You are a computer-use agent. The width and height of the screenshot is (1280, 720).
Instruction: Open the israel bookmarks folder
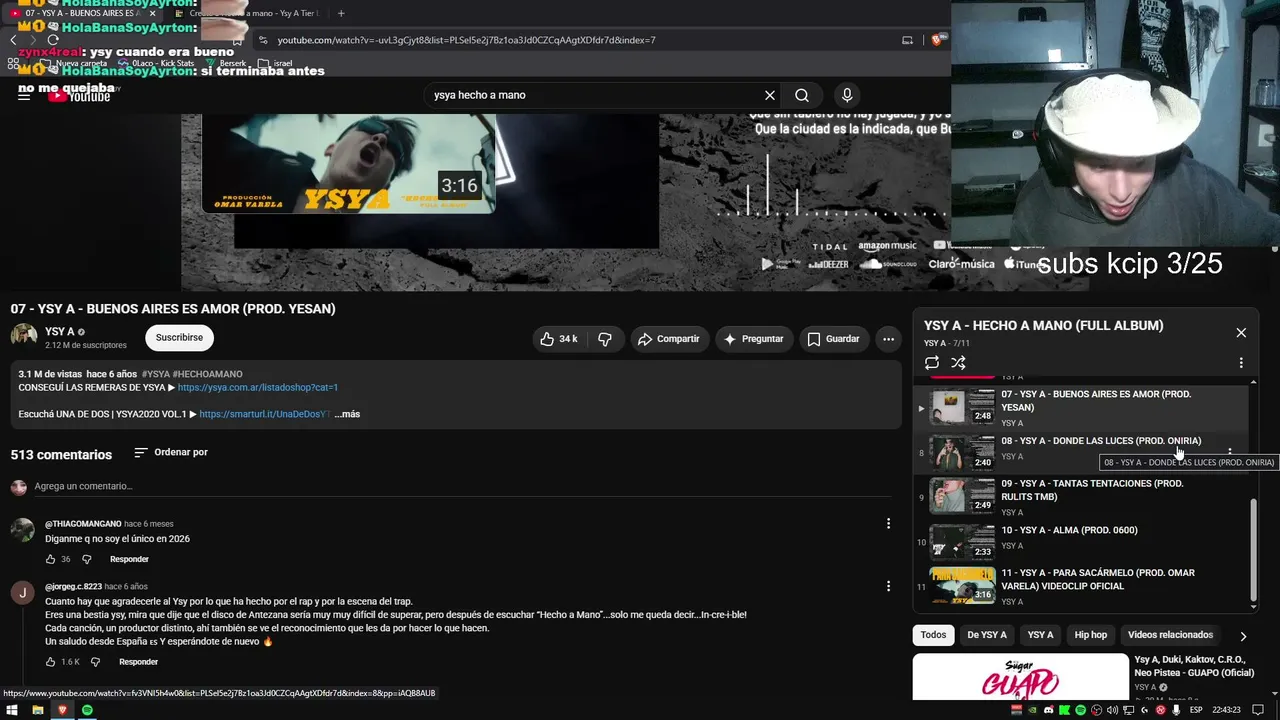pyautogui.click(x=274, y=63)
